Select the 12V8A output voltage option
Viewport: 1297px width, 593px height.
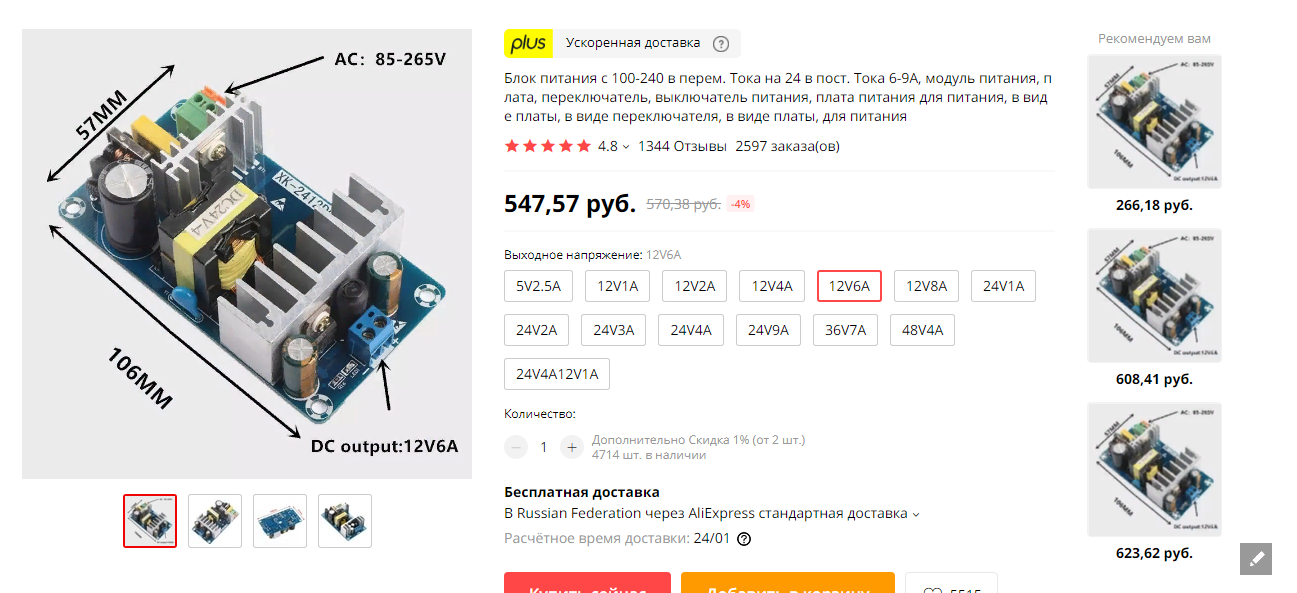(x=927, y=286)
